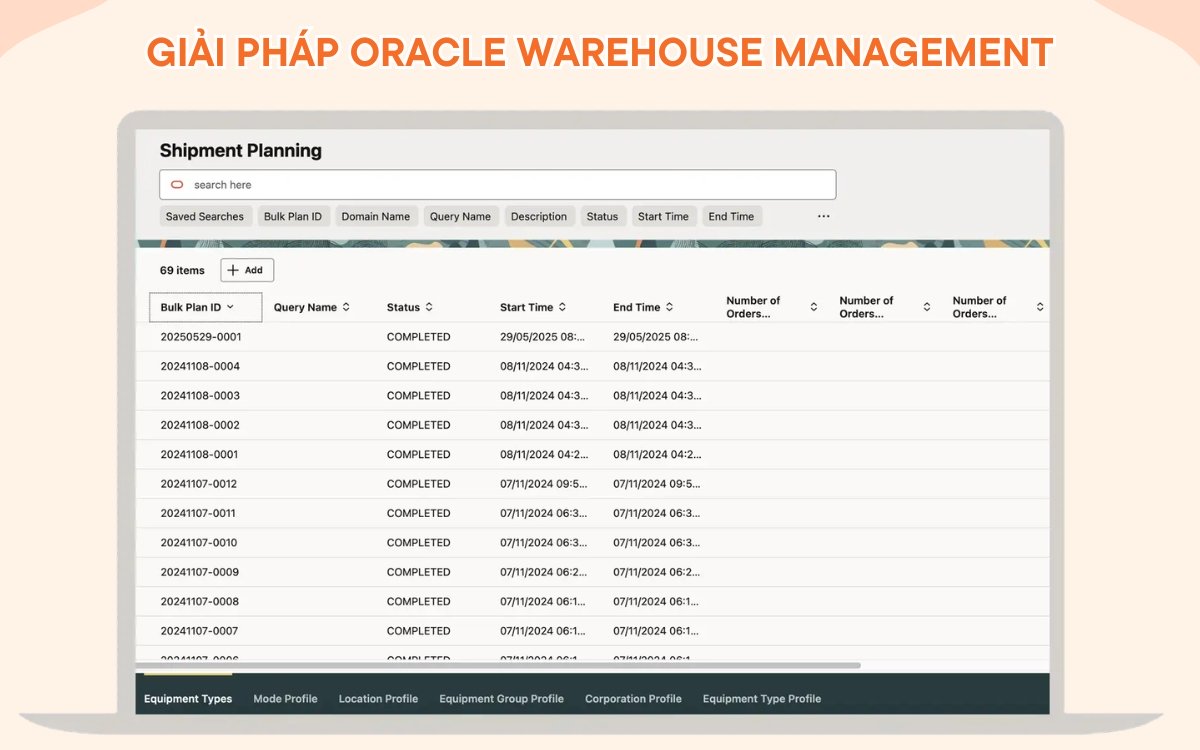Select the Description filter chip
1200x750 pixels.
tap(539, 216)
